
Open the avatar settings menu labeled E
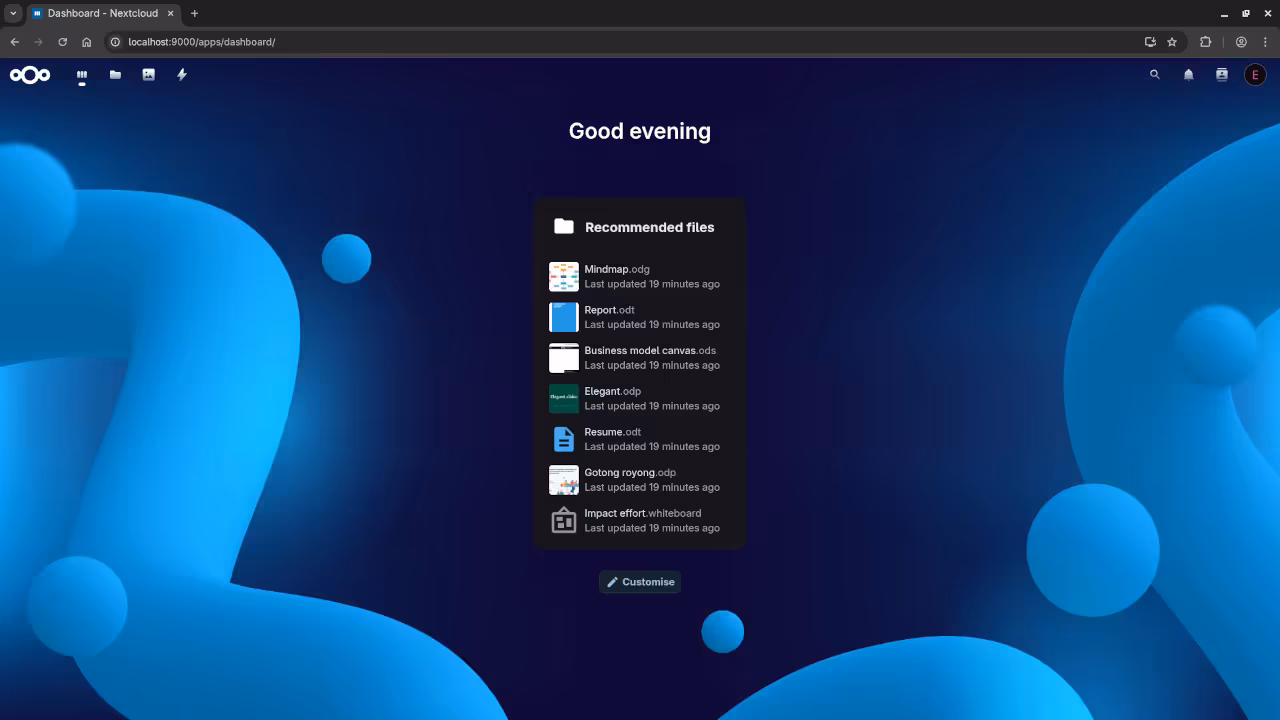tap(1255, 74)
